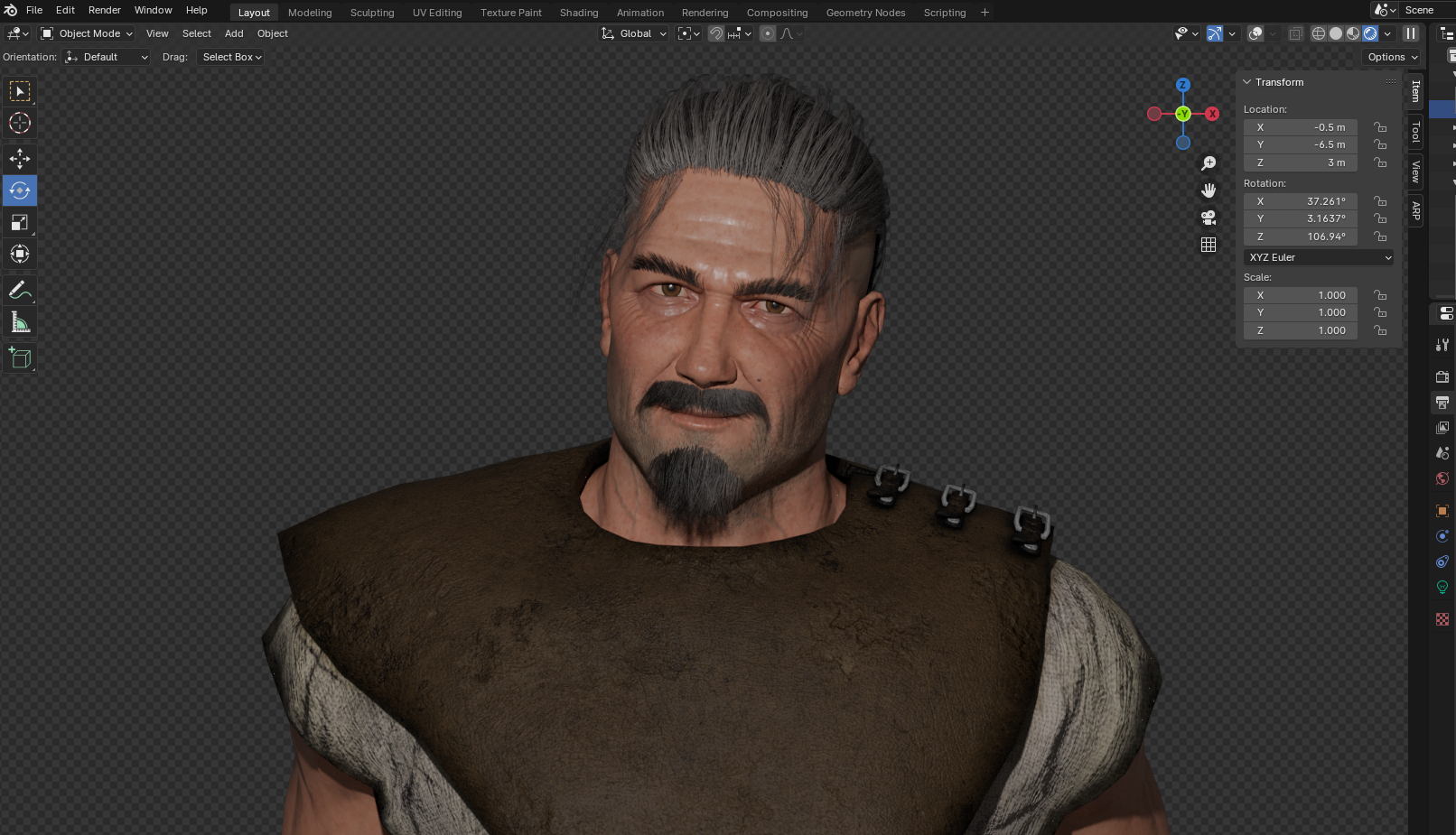
Task: Click the camera view icon
Action: pos(1209,218)
